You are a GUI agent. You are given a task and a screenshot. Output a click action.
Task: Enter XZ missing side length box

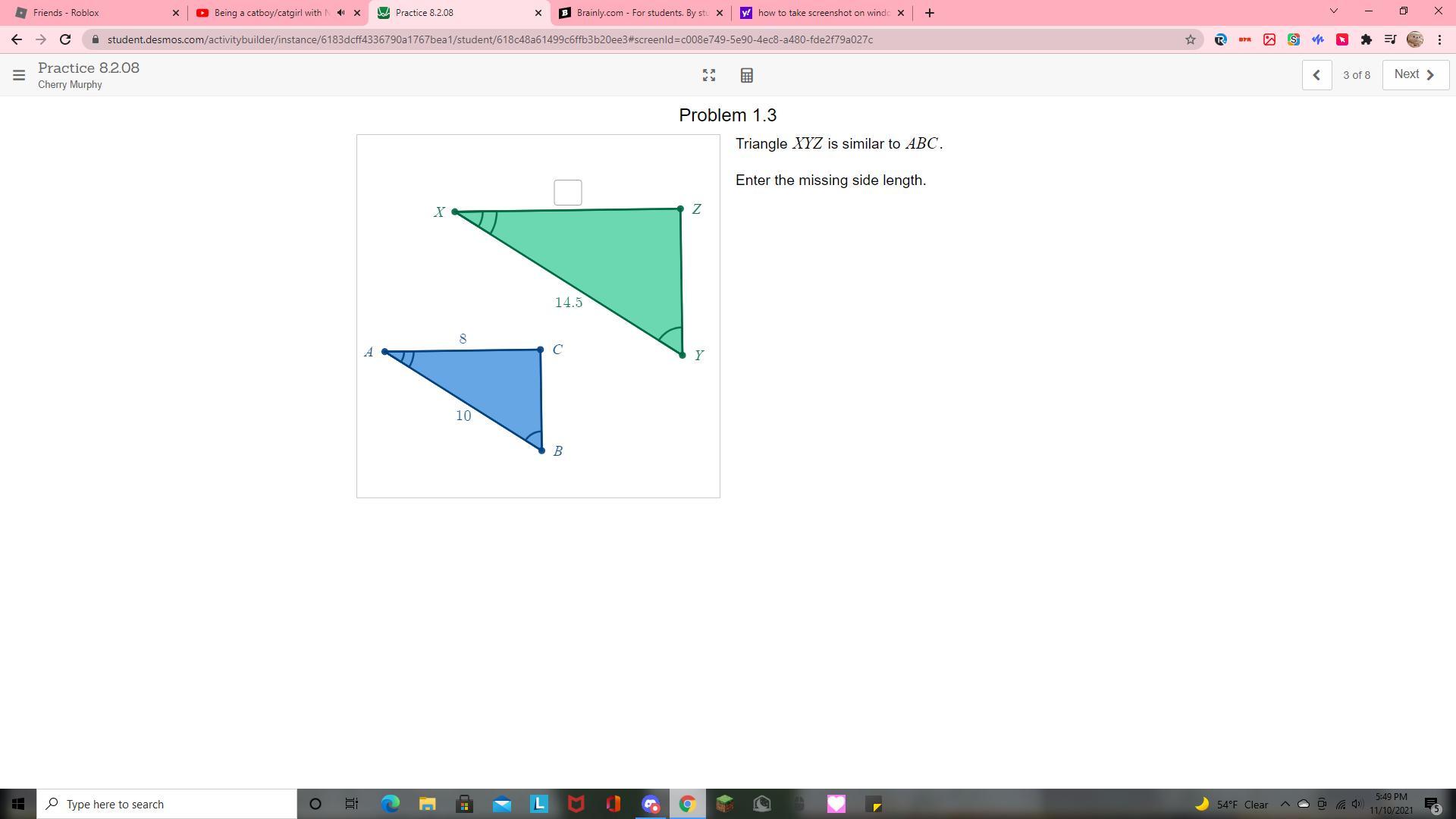567,193
